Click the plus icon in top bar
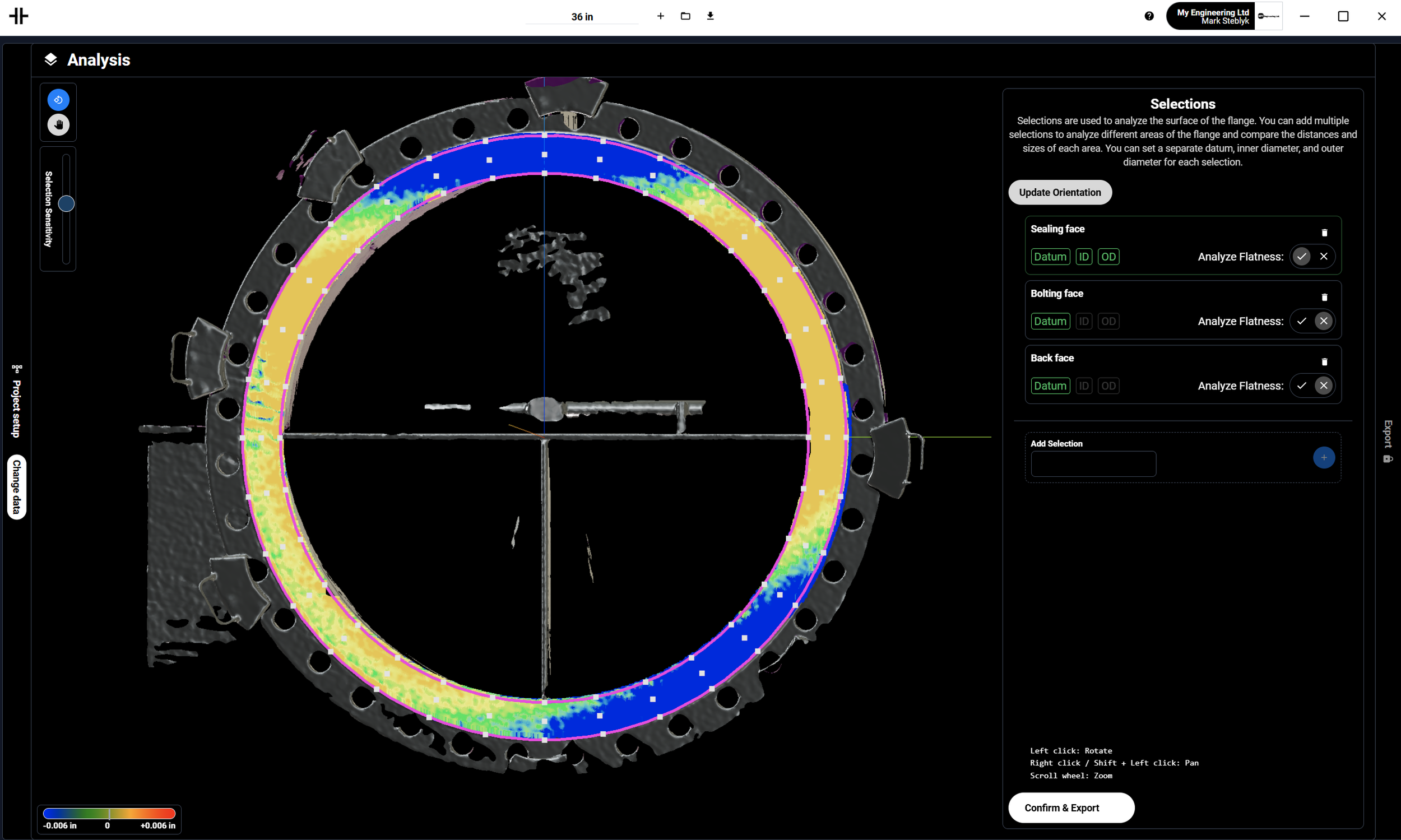Screen dimensions: 1401x840 coord(660,16)
